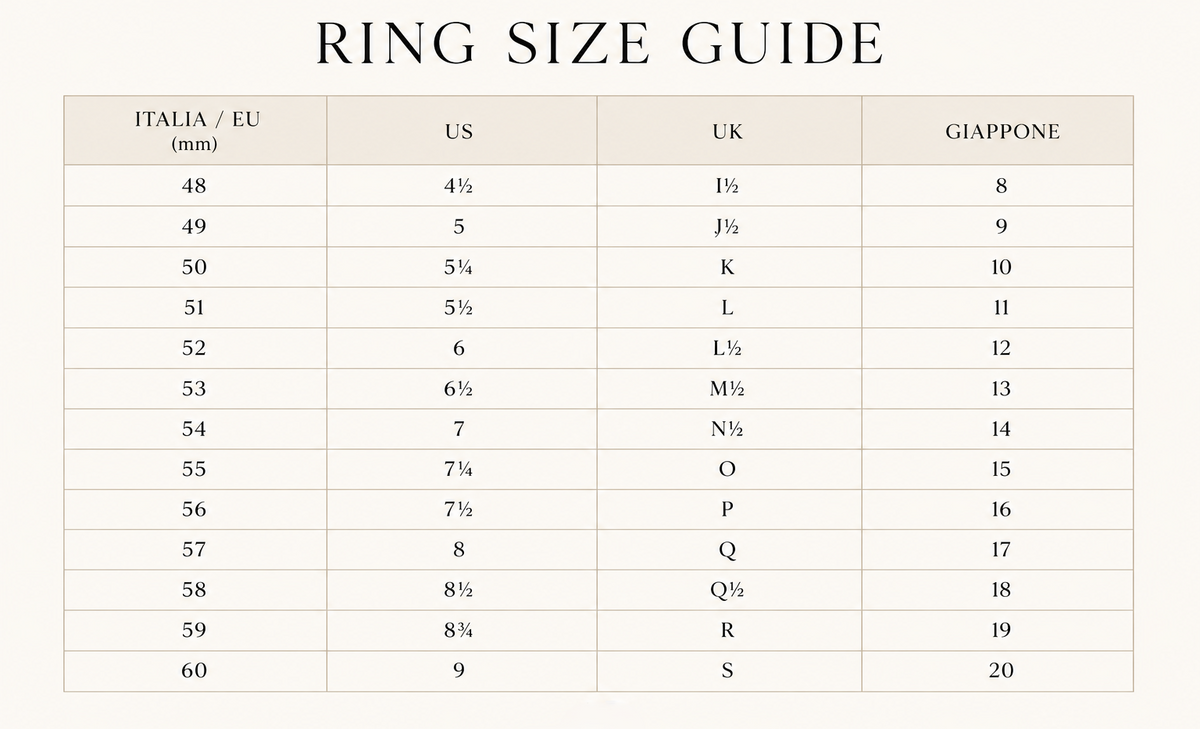Click UK size M½ cell
1200x729 pixels.
[x=729, y=389]
